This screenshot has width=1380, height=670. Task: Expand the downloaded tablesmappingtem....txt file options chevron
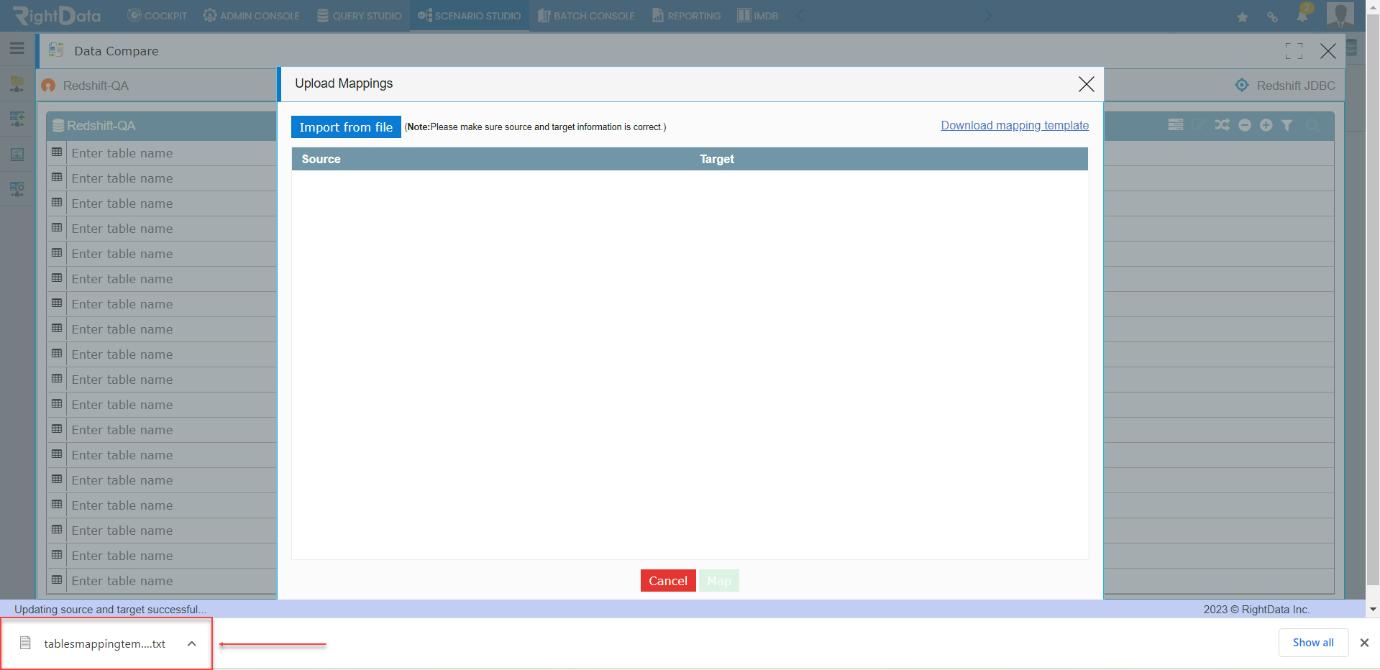click(190, 643)
